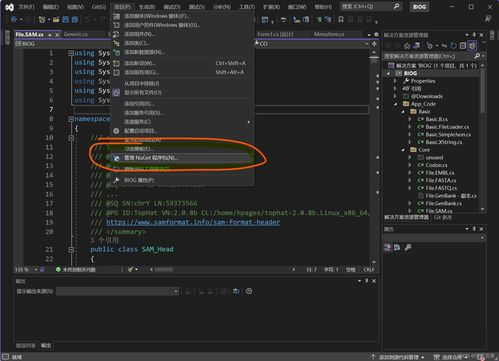Collapse the BIOG project node
Screen dimensions: 499x361
pyautogui.click(x=388, y=73)
